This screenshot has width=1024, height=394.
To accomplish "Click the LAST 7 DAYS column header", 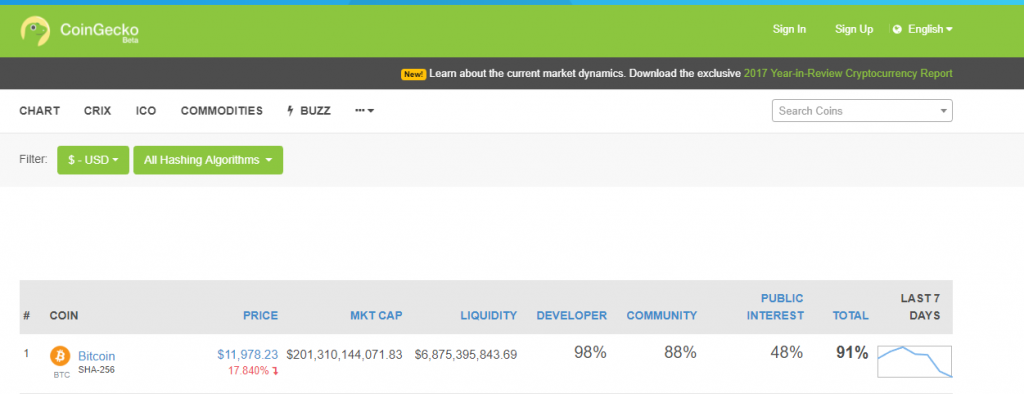I will click(920, 307).
